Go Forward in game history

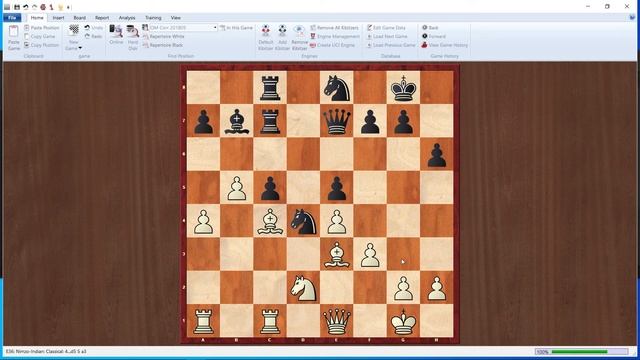point(433,36)
